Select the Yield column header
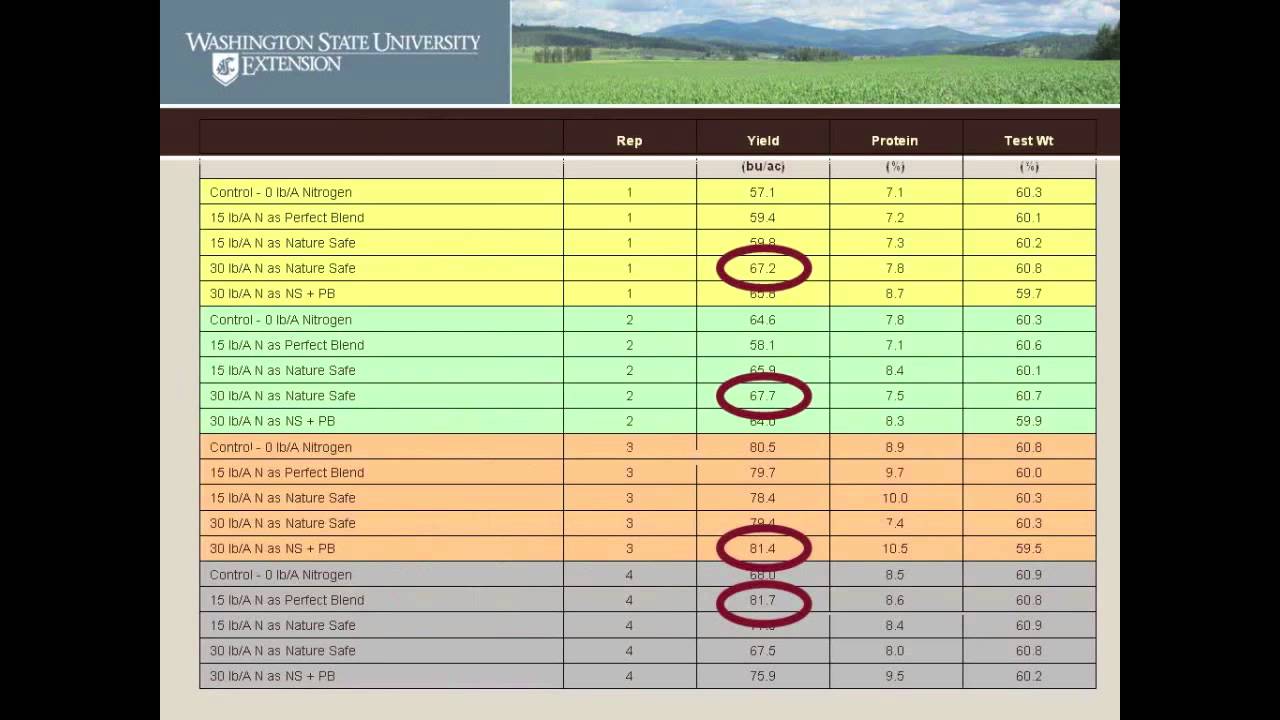Screen dimensions: 1280x720 tap(763, 141)
